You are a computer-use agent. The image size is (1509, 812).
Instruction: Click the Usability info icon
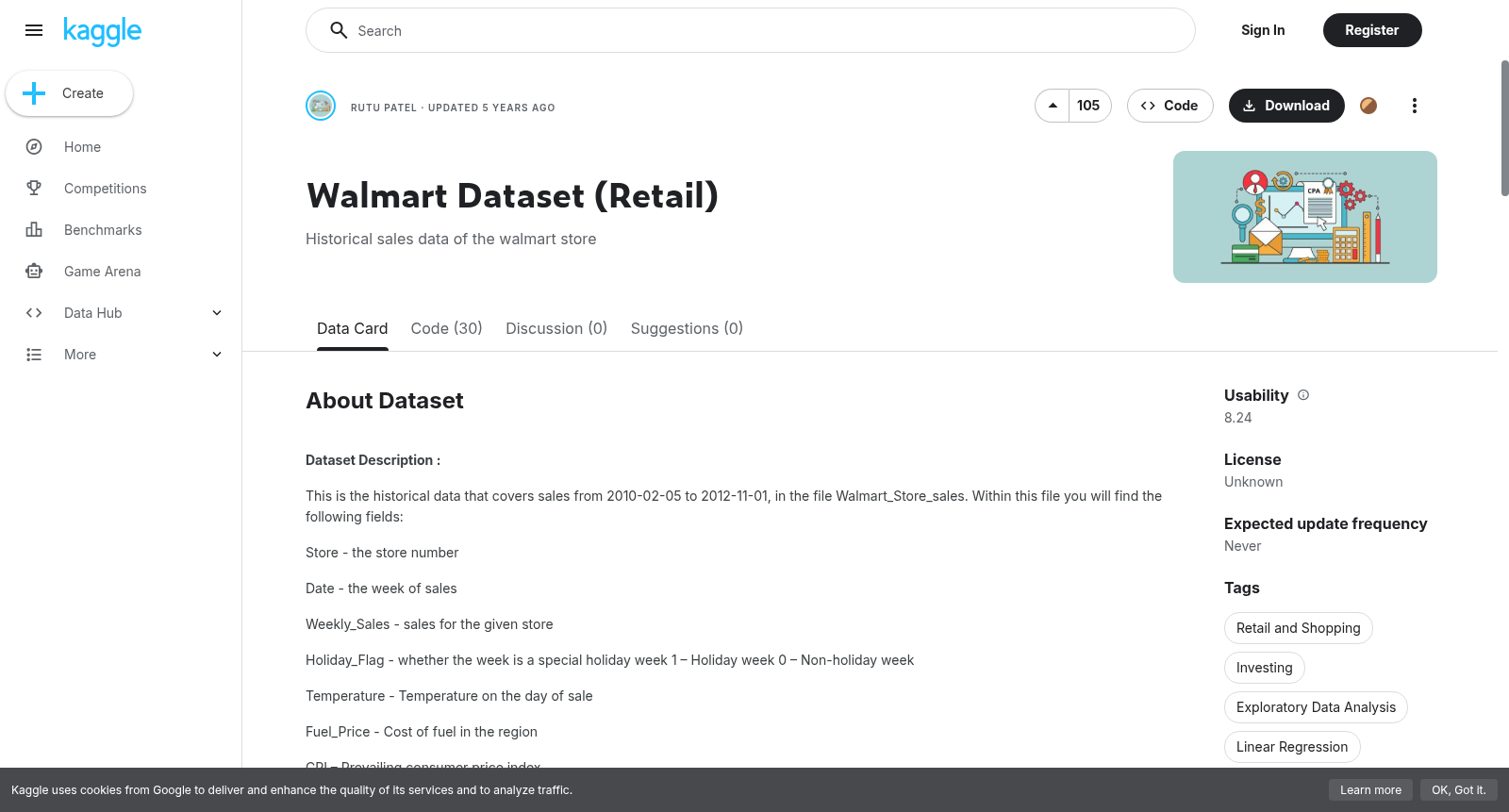coord(1303,395)
